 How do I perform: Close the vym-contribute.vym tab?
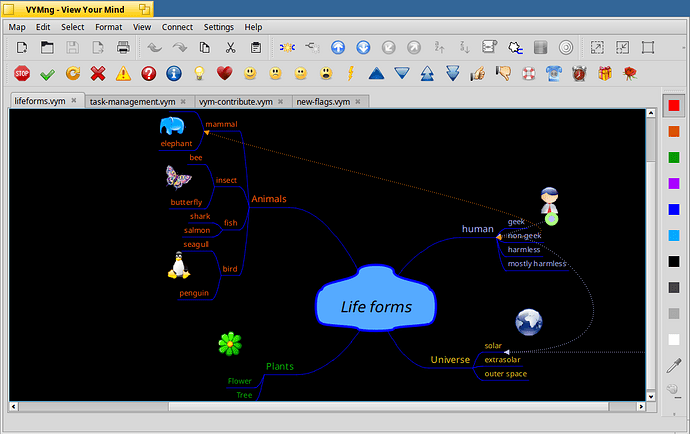tap(283, 102)
